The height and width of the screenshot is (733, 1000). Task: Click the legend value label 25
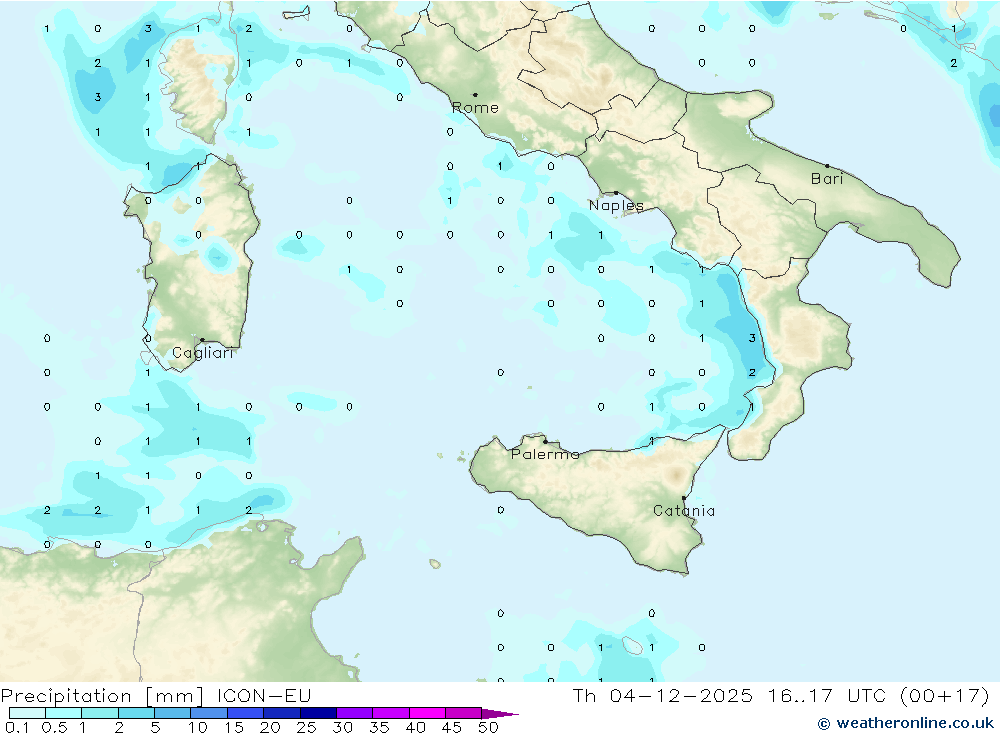tap(306, 727)
